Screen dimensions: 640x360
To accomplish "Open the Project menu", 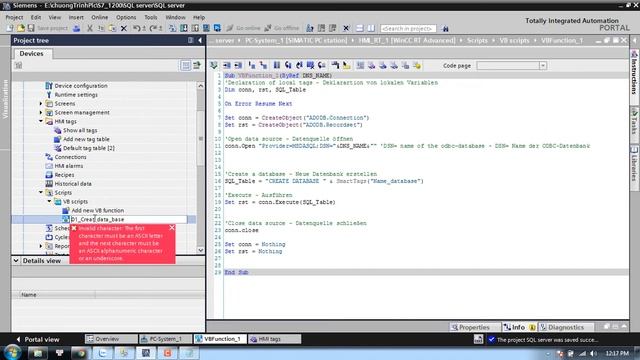I will [x=14, y=17].
